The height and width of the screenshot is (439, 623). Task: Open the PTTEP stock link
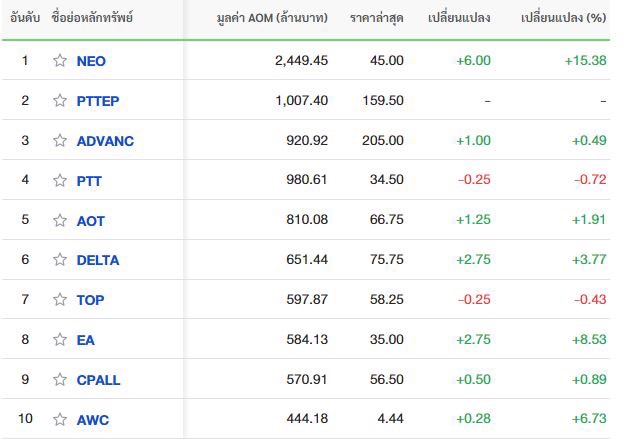[98, 101]
